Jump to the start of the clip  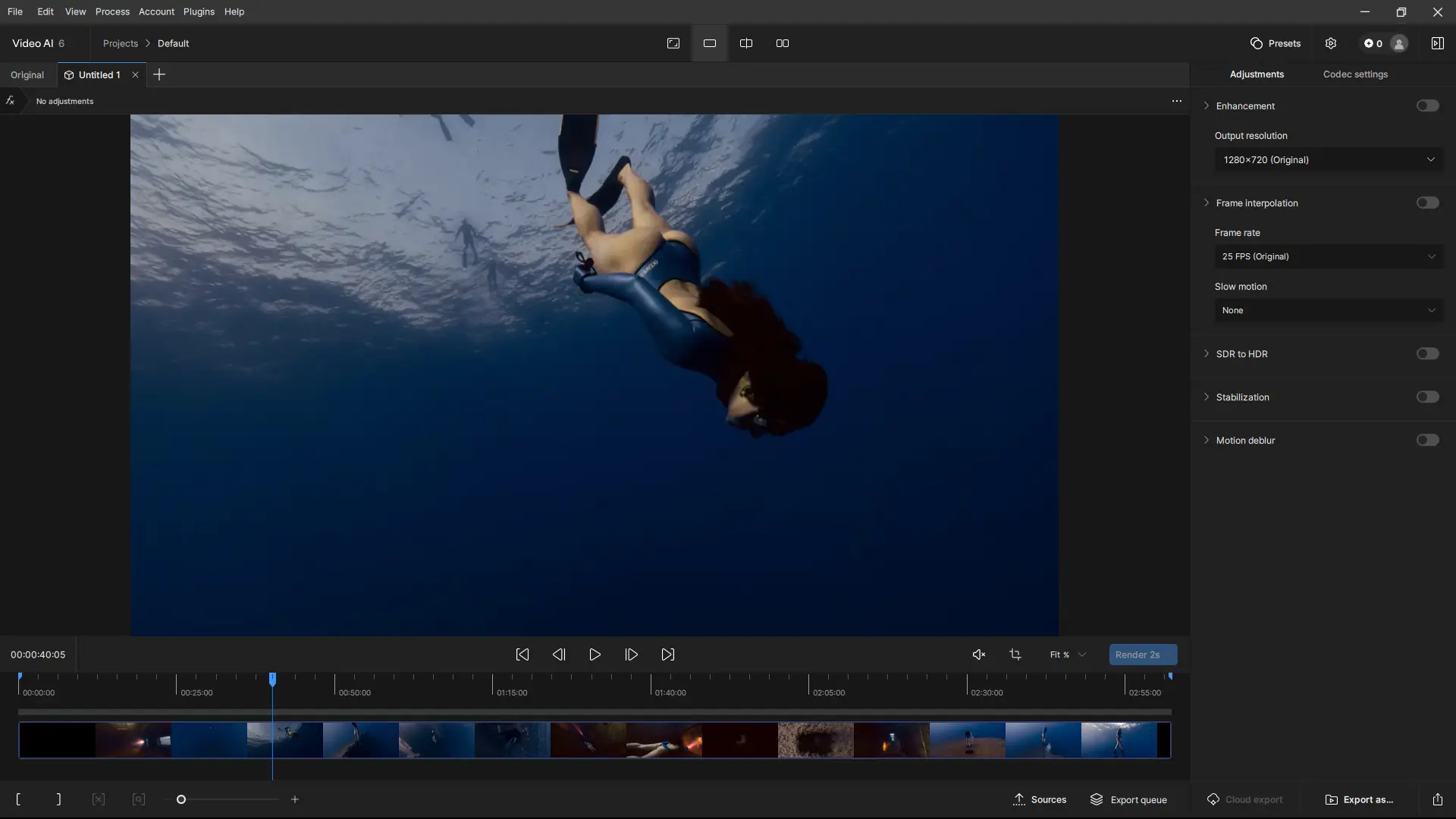coord(522,654)
